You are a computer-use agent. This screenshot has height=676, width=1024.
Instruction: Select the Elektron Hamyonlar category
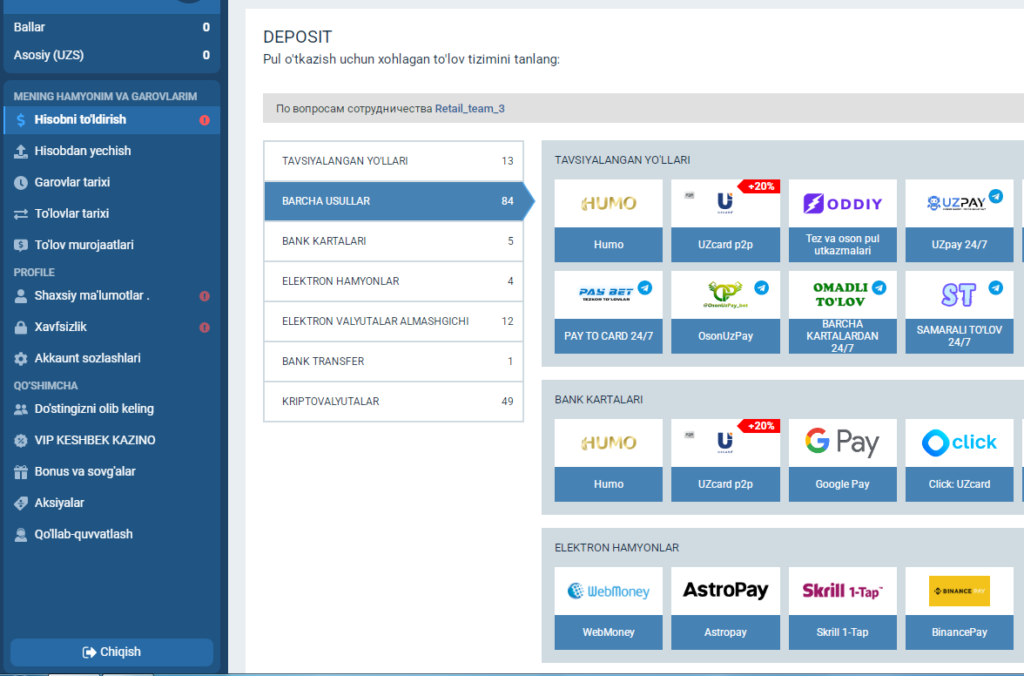pyautogui.click(x=393, y=281)
